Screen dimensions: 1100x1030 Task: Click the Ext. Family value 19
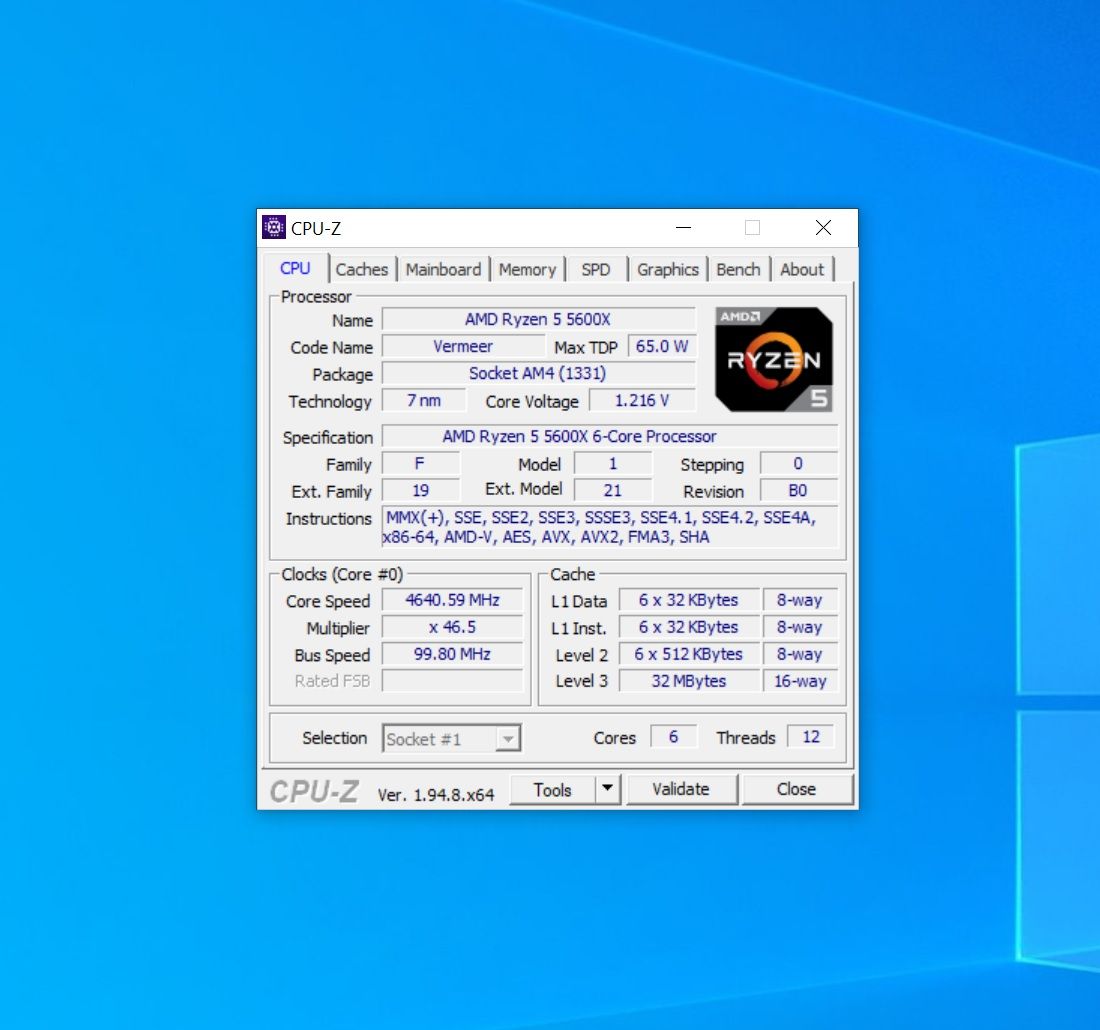[x=420, y=490]
